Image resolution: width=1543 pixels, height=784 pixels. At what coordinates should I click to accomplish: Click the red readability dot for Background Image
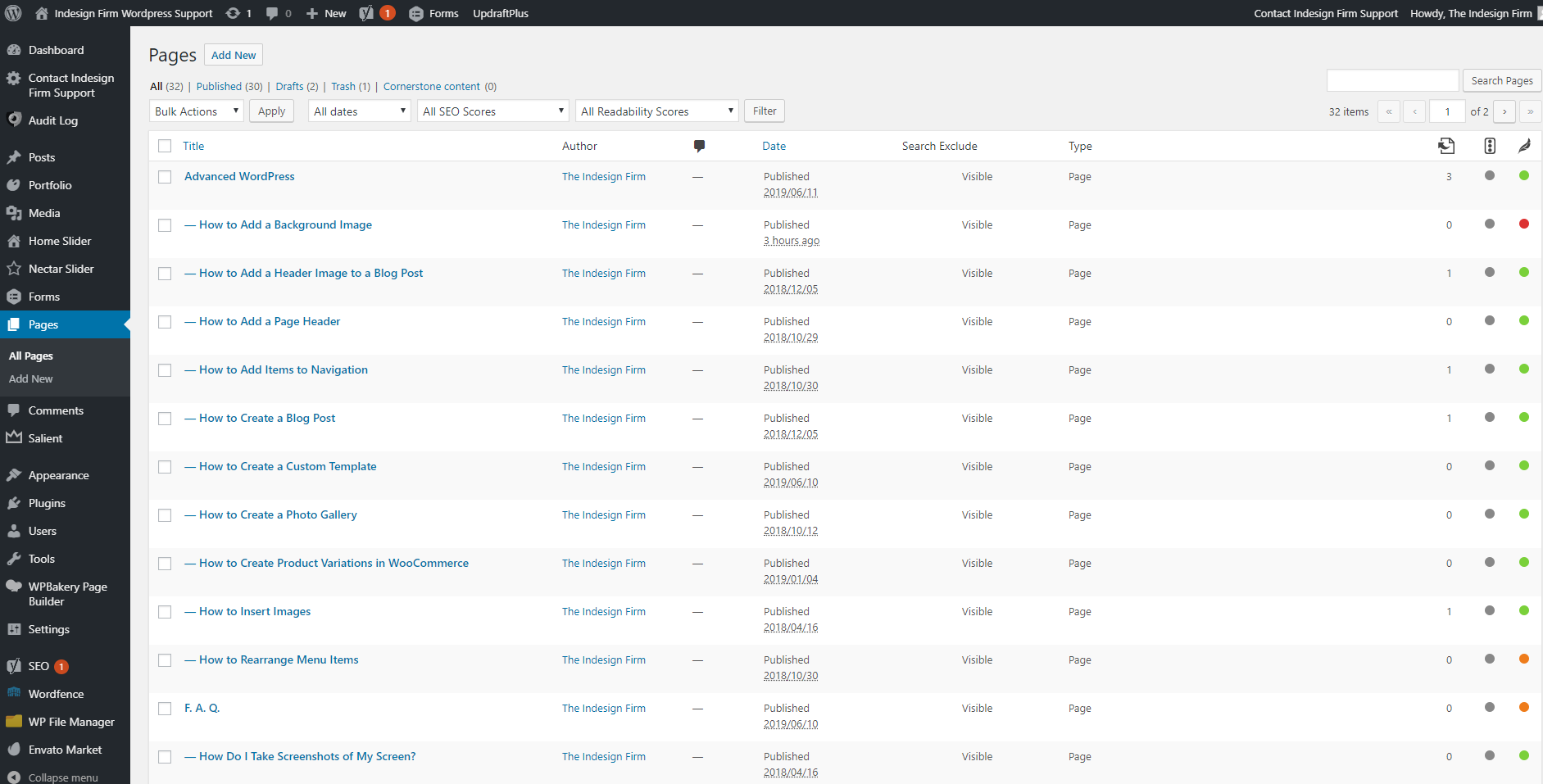1523,224
